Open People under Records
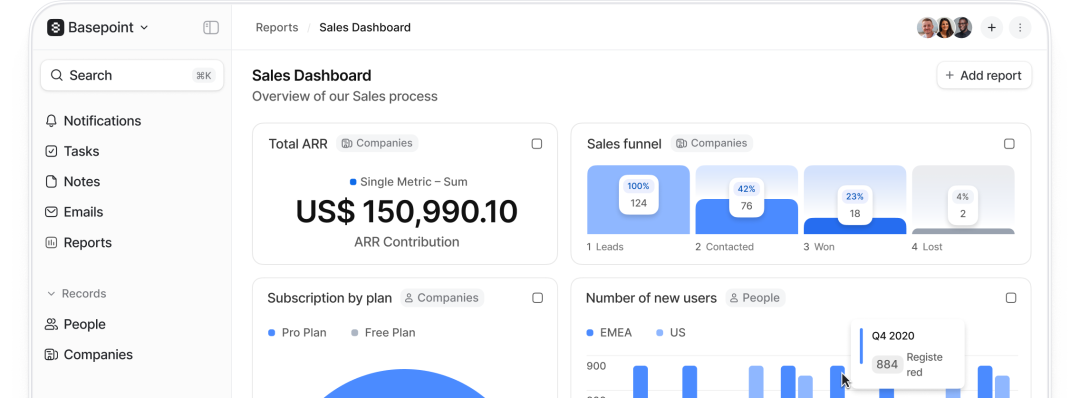The height and width of the screenshot is (398, 1080). pyautogui.click(x=84, y=324)
